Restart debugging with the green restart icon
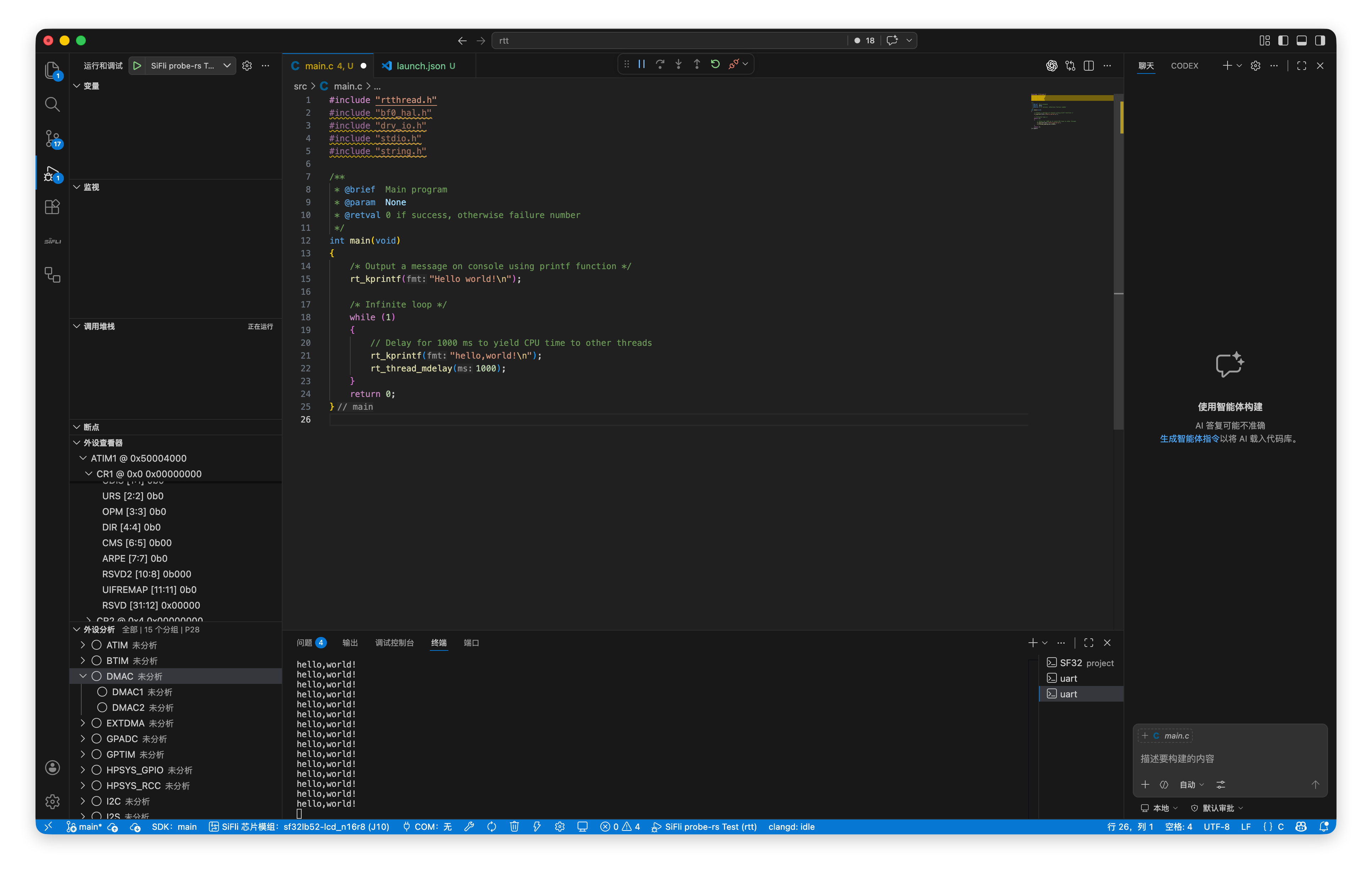The image size is (1372, 877). pyautogui.click(x=715, y=64)
